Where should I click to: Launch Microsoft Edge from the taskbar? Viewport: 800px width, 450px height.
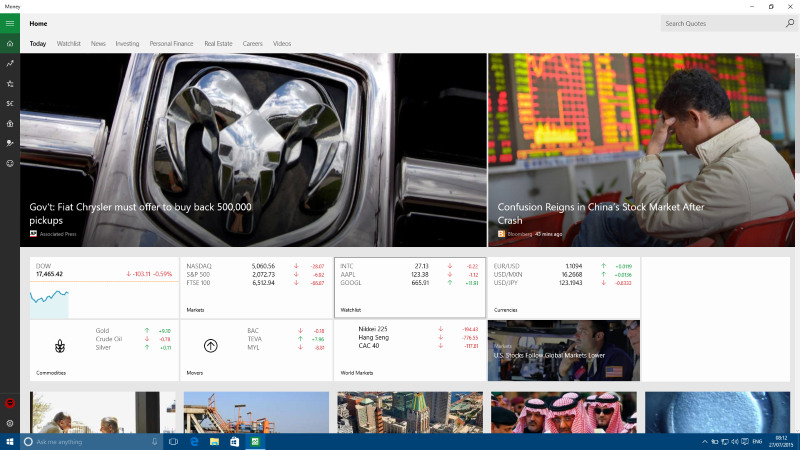[x=194, y=441]
